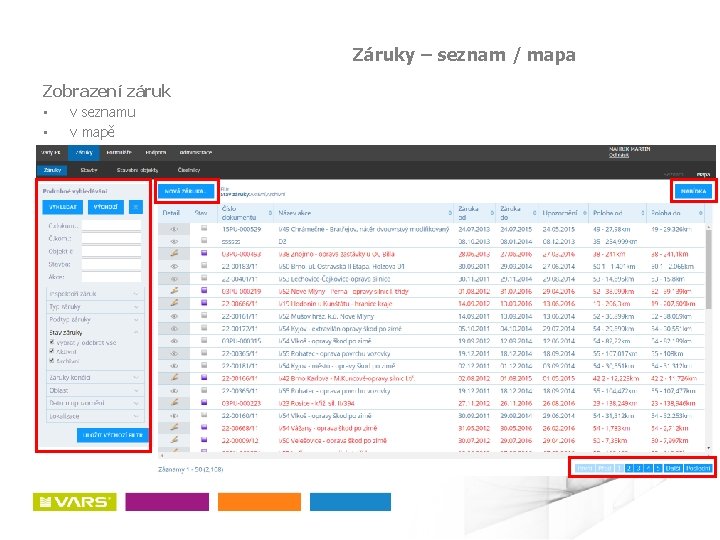Toggle third checkbox under Stav záruky
The image size is (720, 540).
click(x=52, y=360)
